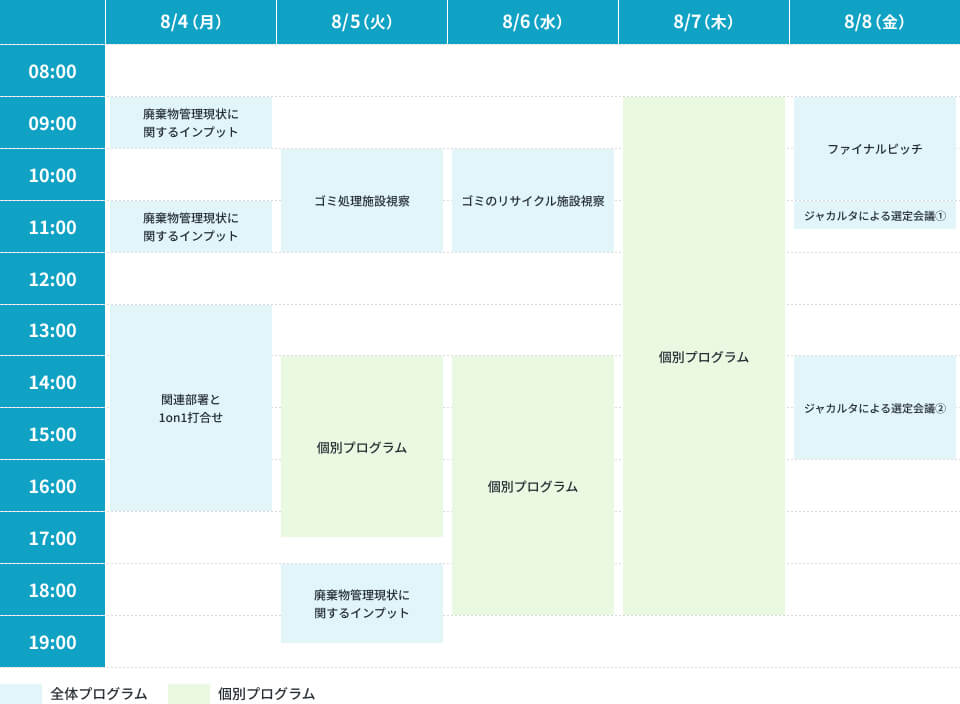Open the ゴミ処理施設視察 block
Screen dimensions: 960x704
point(362,200)
